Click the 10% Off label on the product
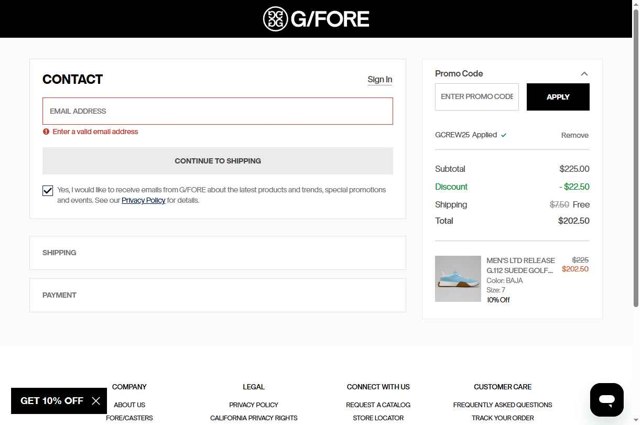Image resolution: width=640 pixels, height=425 pixels. tap(498, 300)
